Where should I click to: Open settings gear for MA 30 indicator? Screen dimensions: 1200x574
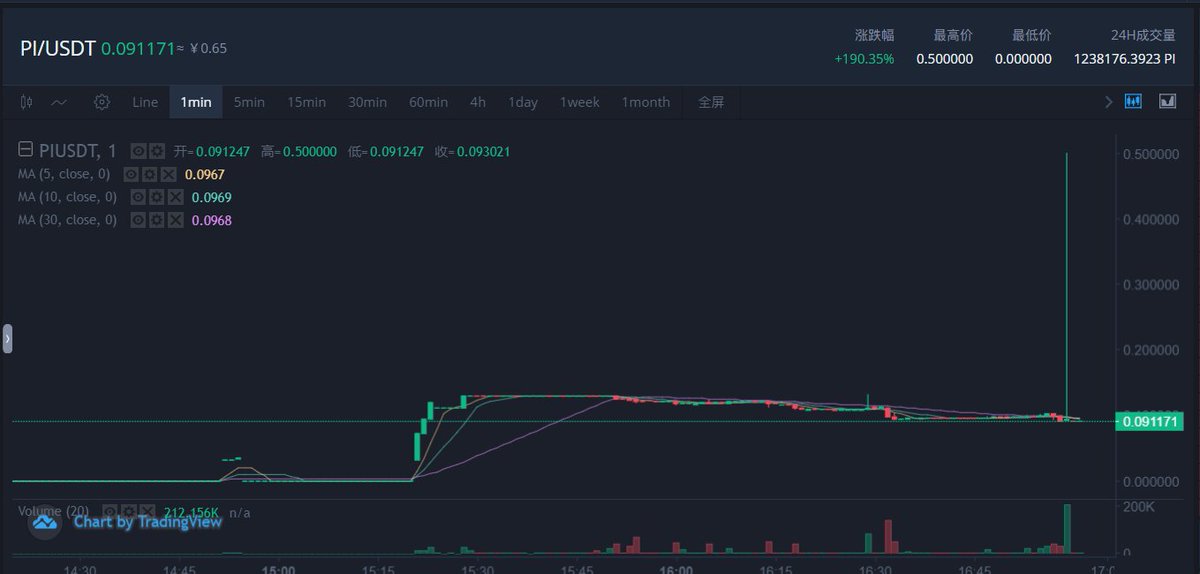coord(157,220)
